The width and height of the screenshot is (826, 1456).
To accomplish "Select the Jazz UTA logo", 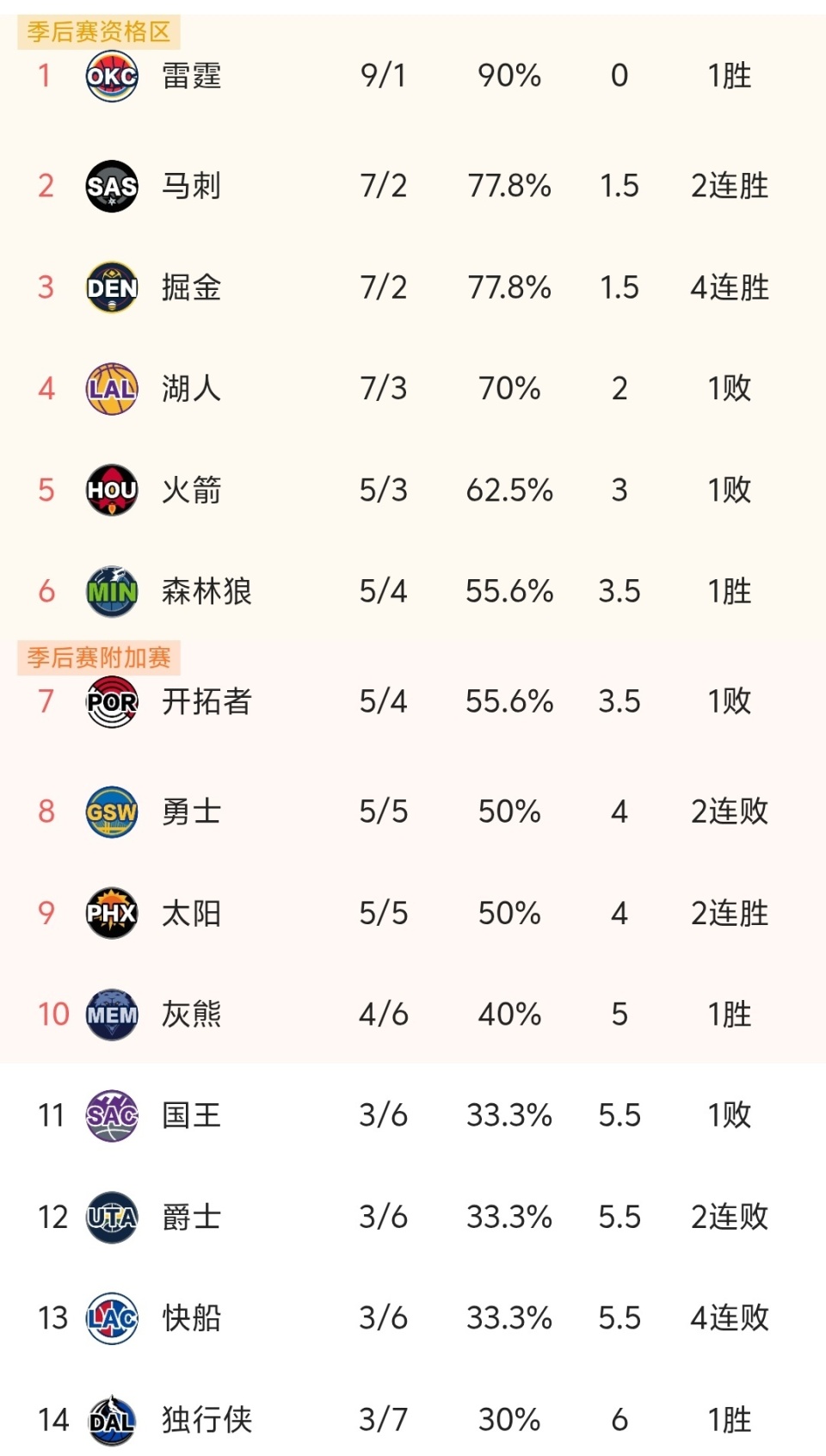I will pyautogui.click(x=112, y=1218).
